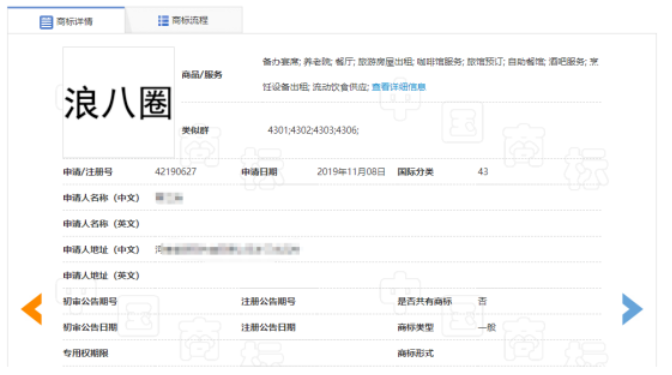This screenshot has width=672, height=375.
Task: Click the 申请人地址（中文） label
Action: (101, 249)
